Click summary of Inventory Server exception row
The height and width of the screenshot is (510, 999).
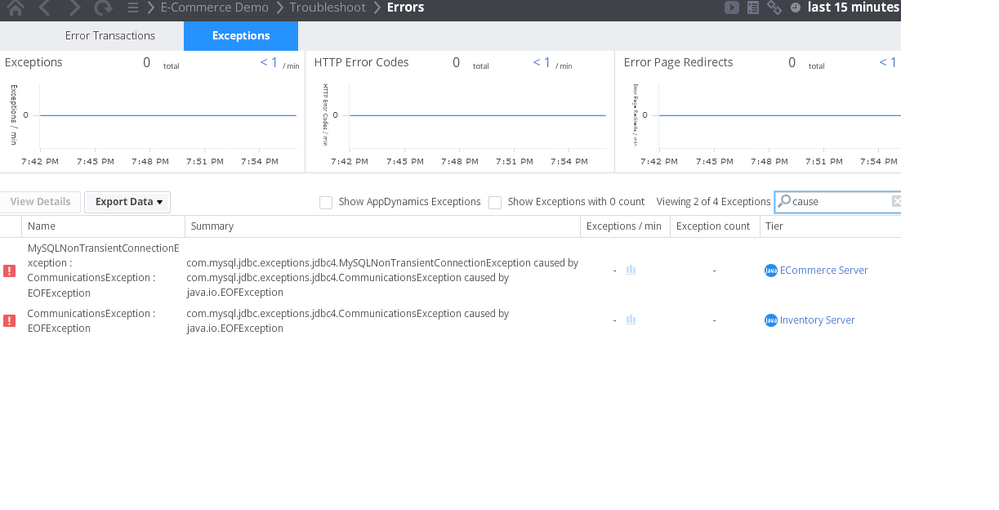[348, 321]
